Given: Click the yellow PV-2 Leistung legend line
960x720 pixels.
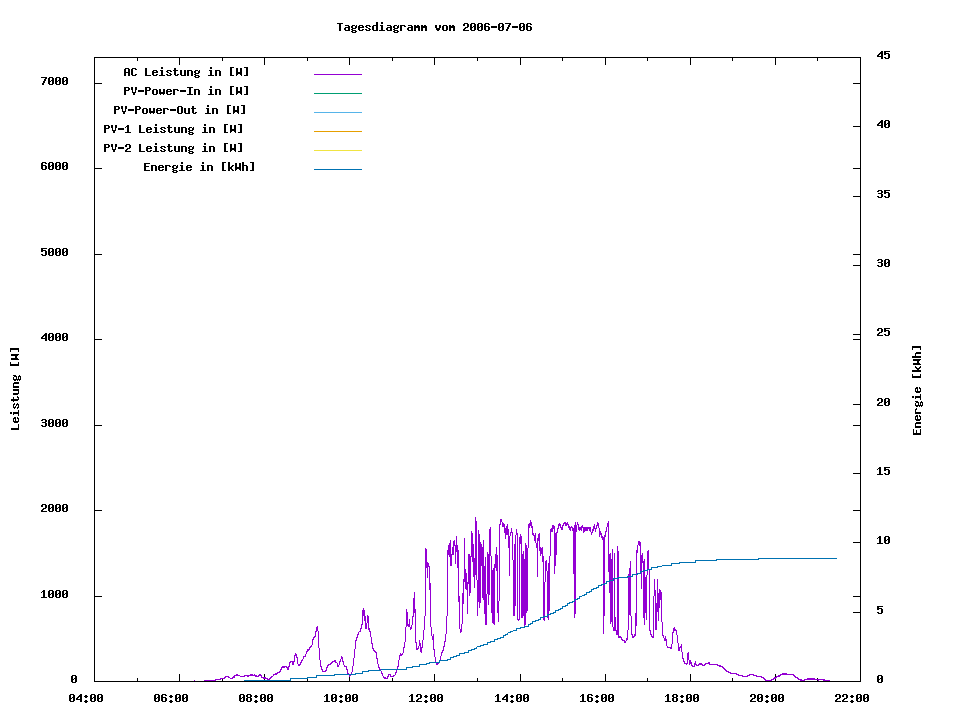Looking at the screenshot, I should (x=337, y=150).
